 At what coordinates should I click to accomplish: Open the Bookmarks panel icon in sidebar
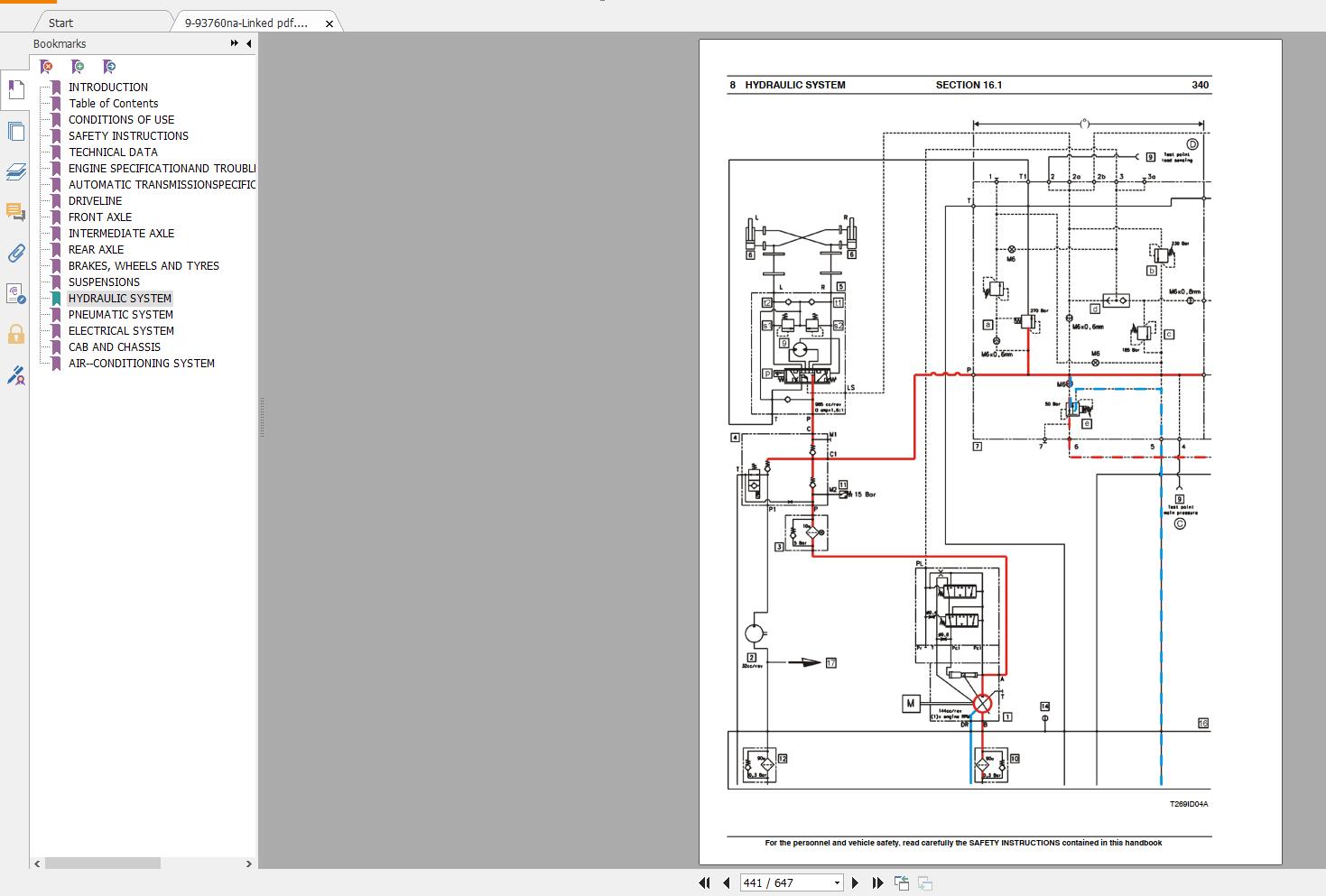tap(15, 90)
